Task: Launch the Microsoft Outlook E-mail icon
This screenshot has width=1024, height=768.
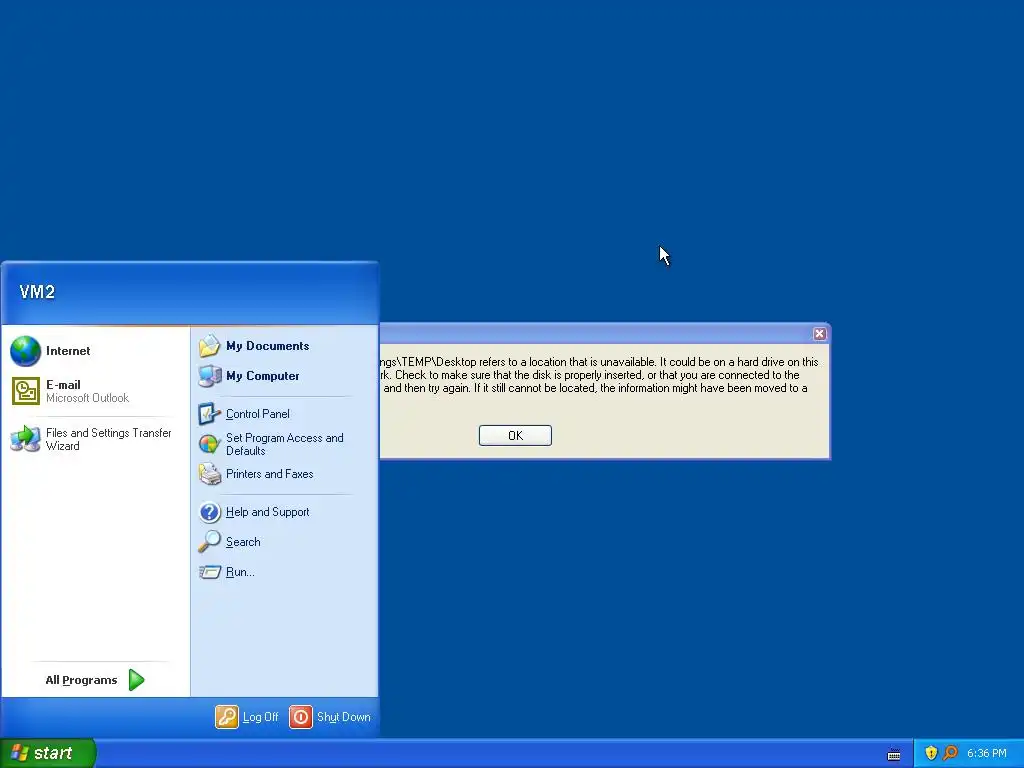Action: tap(25, 391)
